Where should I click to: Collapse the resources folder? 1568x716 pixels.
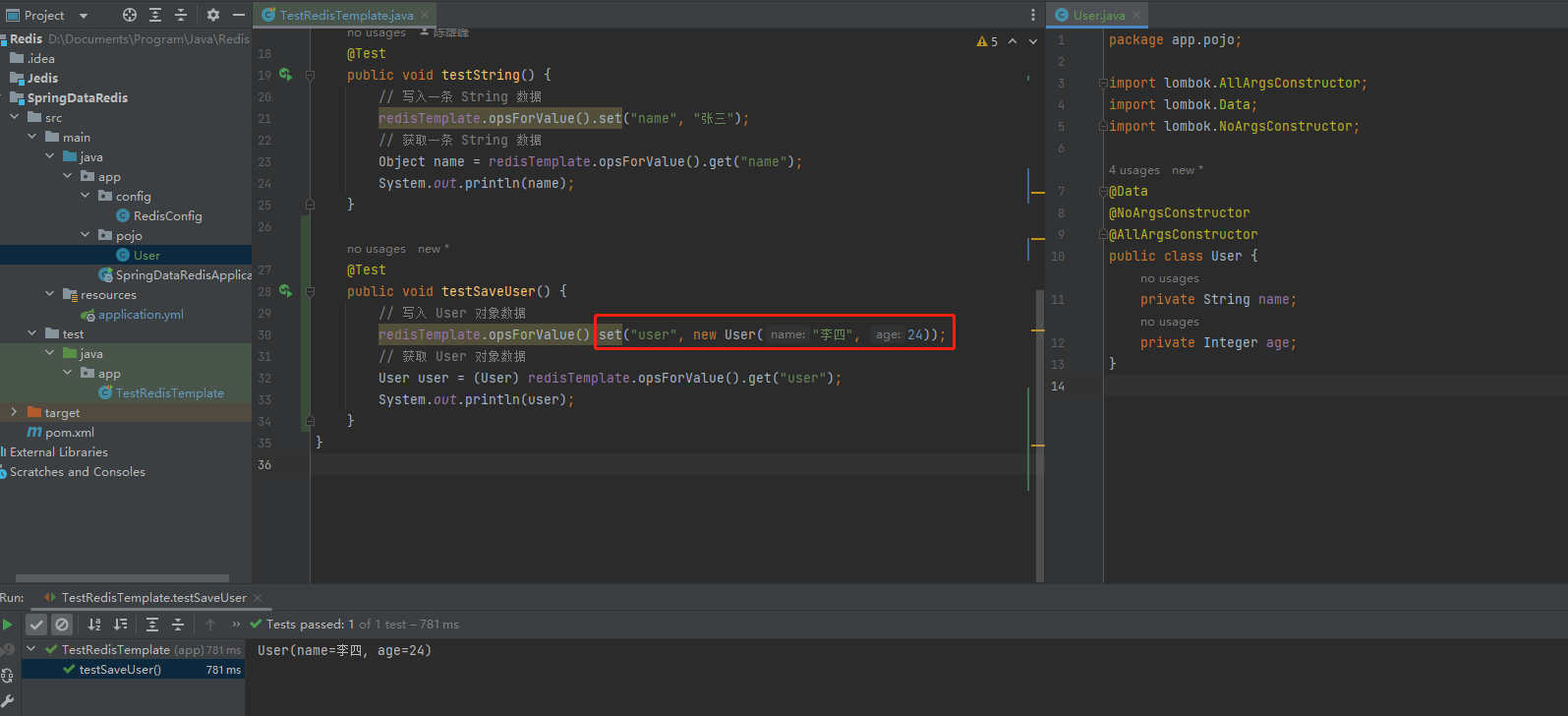point(50,294)
